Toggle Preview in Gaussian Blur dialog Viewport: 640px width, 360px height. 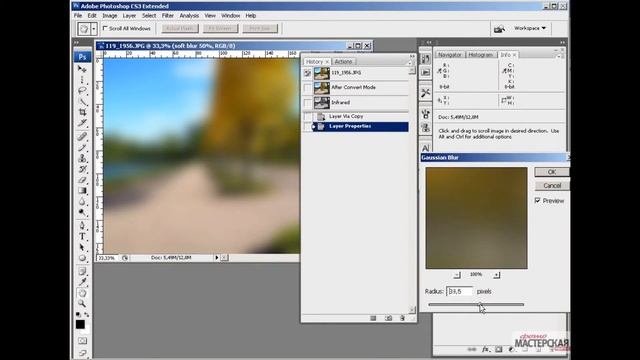coord(538,200)
